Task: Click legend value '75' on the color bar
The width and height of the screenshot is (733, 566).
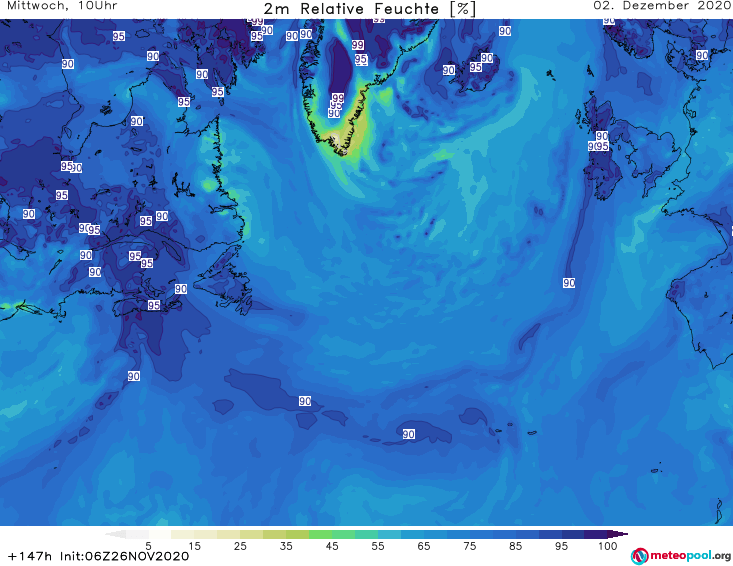Action: tap(469, 546)
